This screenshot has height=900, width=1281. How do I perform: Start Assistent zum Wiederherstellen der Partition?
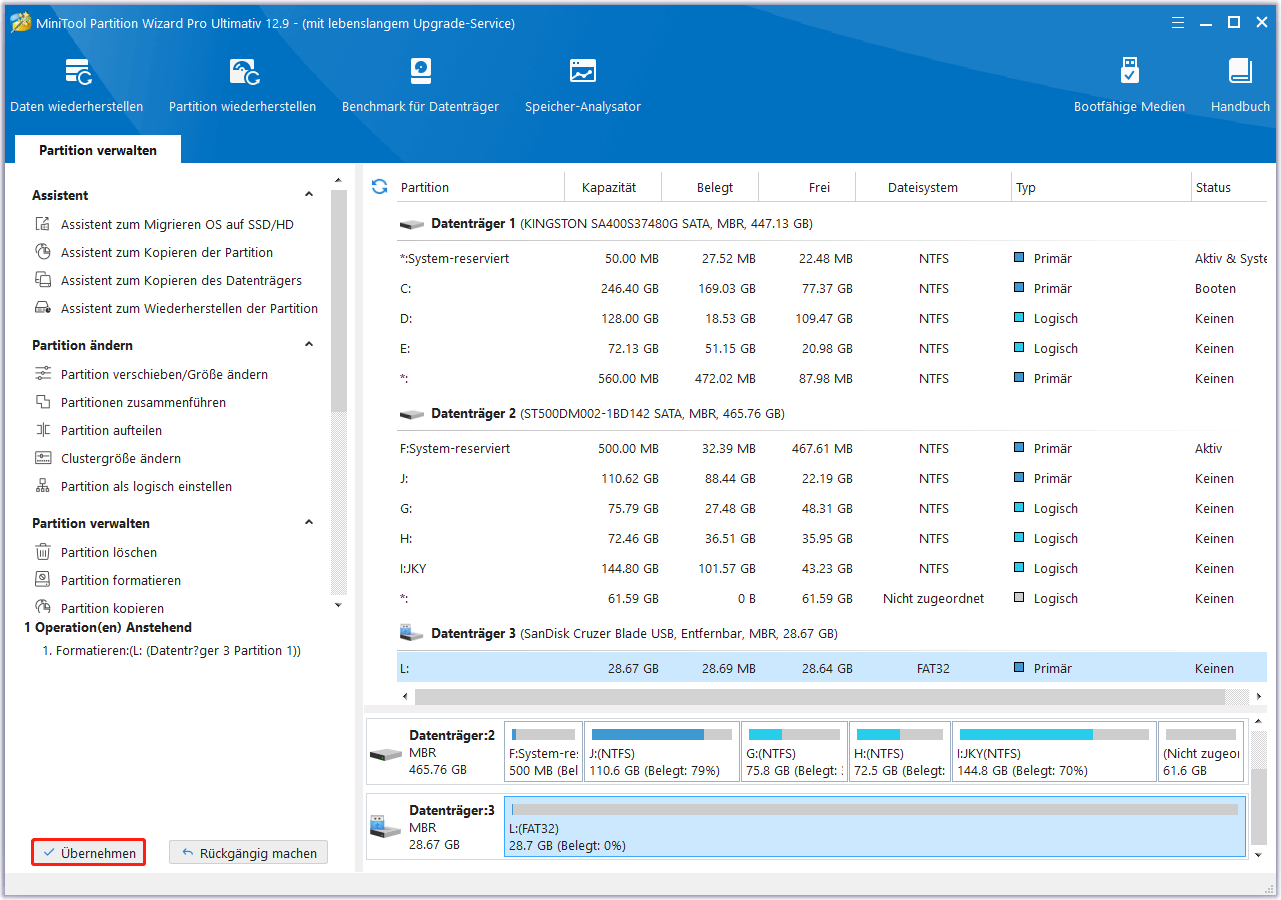(176, 309)
